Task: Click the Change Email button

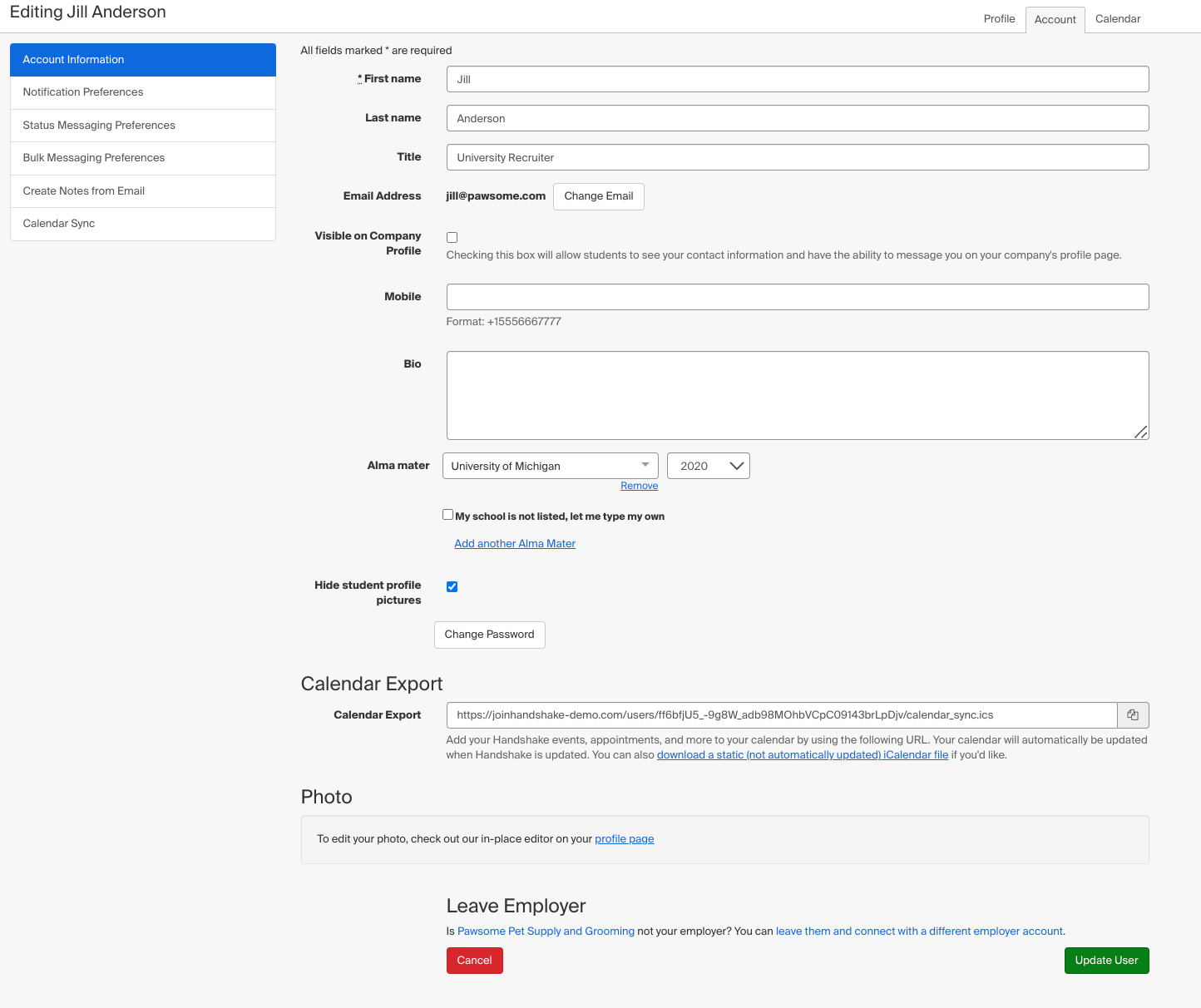Action: pos(598,196)
